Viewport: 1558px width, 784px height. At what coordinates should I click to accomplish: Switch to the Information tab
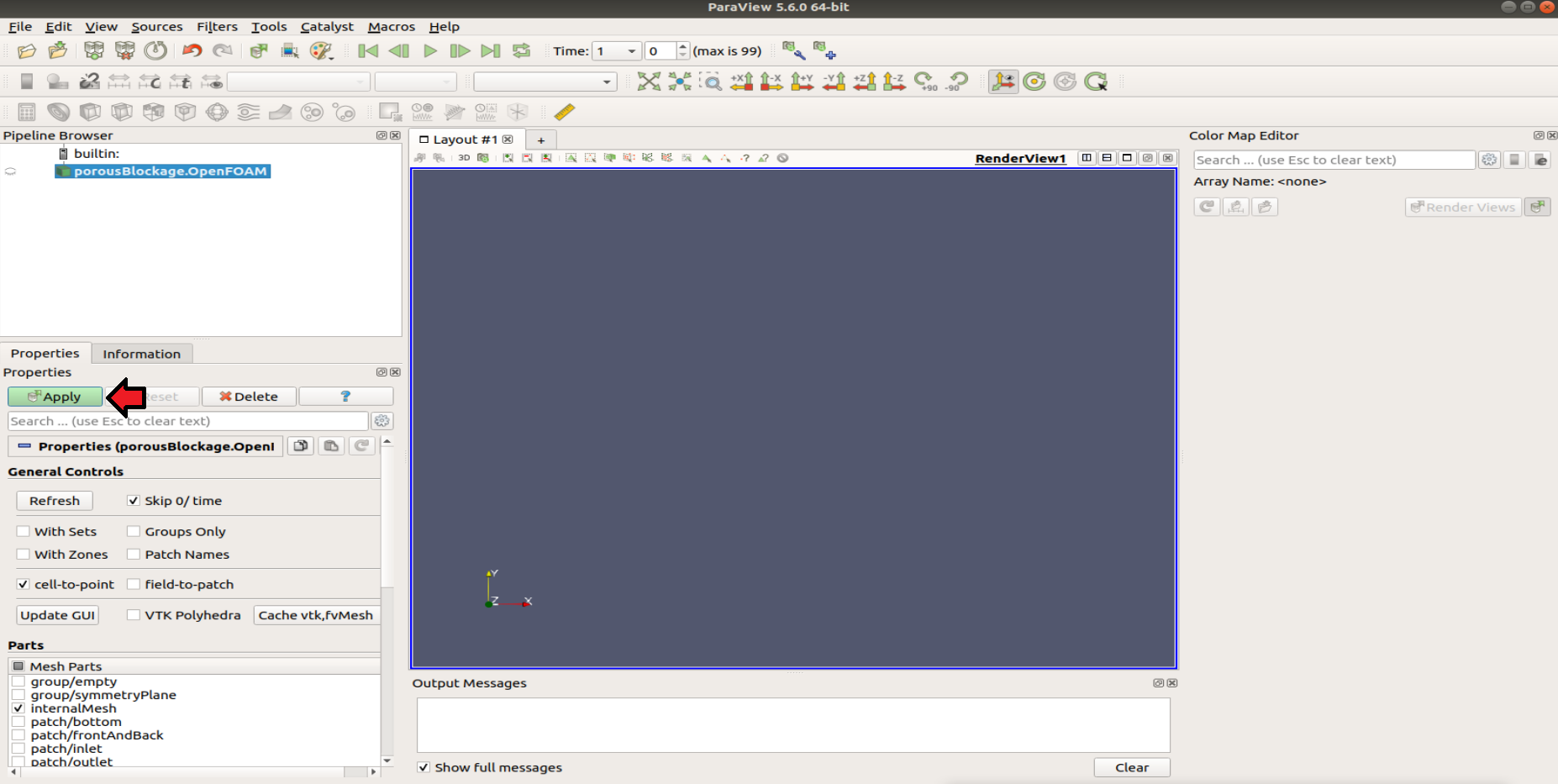[x=141, y=354]
